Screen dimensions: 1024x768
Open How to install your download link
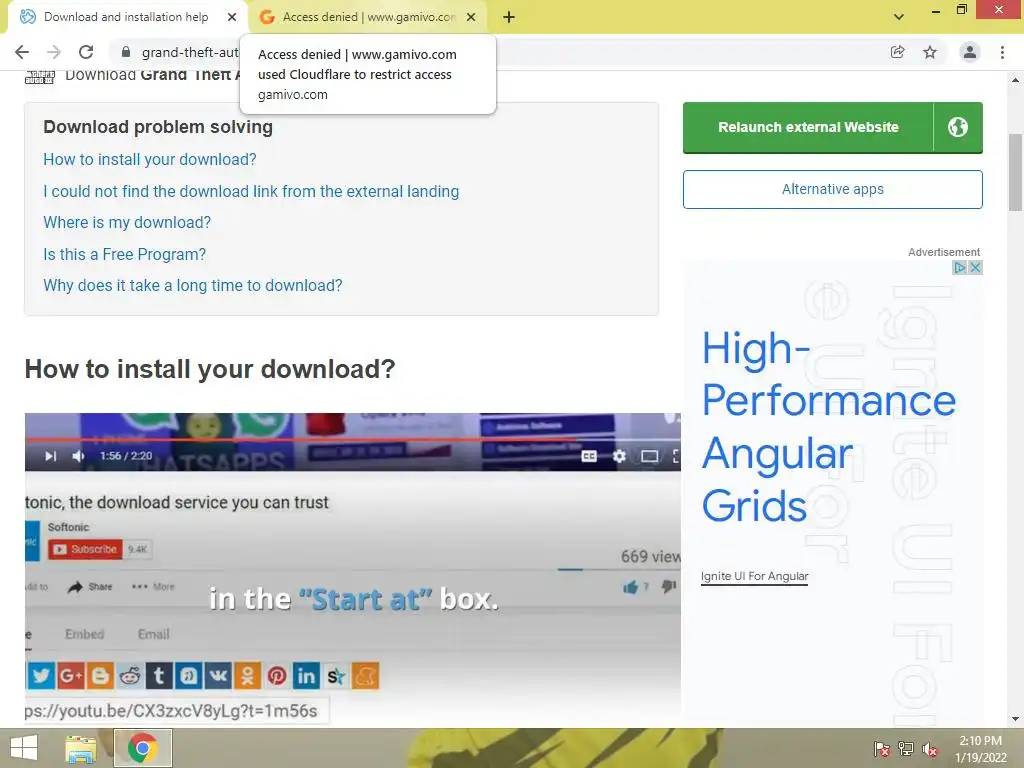[x=150, y=159]
